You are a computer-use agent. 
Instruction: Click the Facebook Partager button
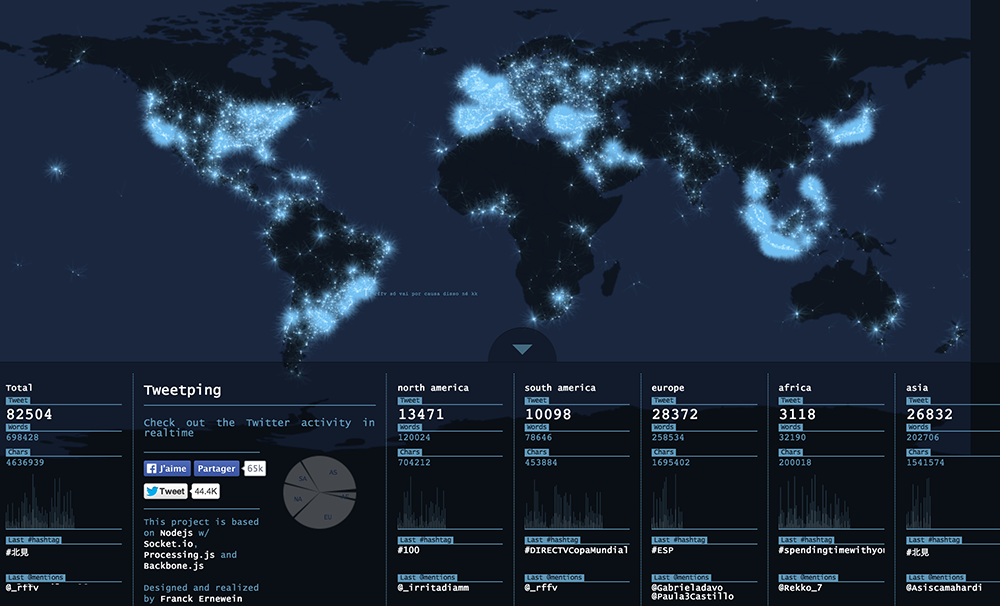(216, 468)
